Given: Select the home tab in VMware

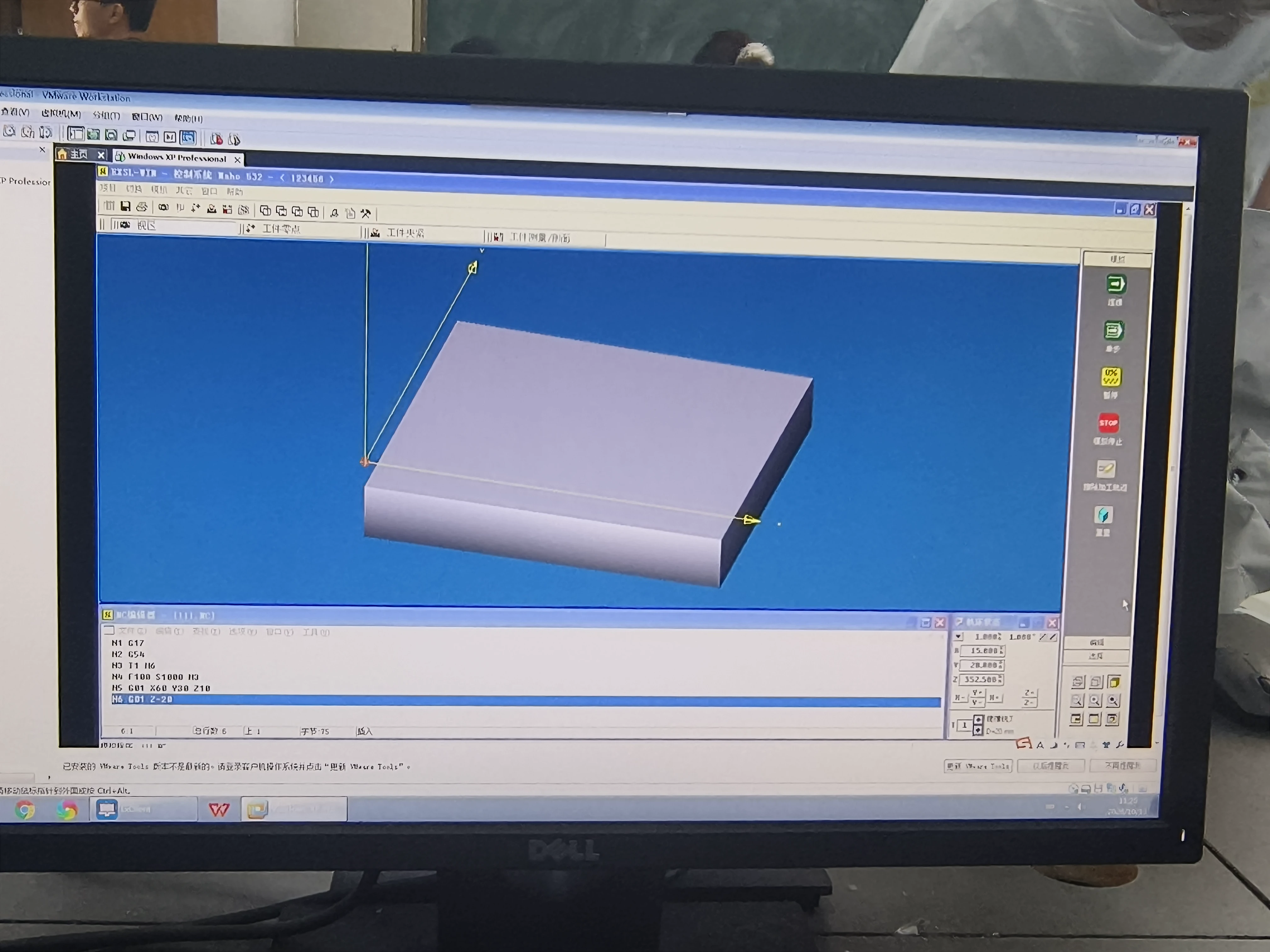Looking at the screenshot, I should coord(82,154).
